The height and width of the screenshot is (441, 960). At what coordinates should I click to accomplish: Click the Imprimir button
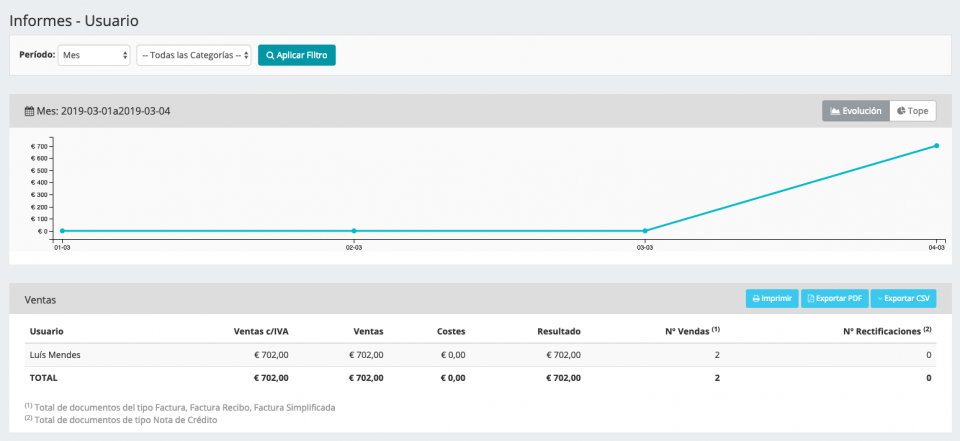[x=771, y=298]
